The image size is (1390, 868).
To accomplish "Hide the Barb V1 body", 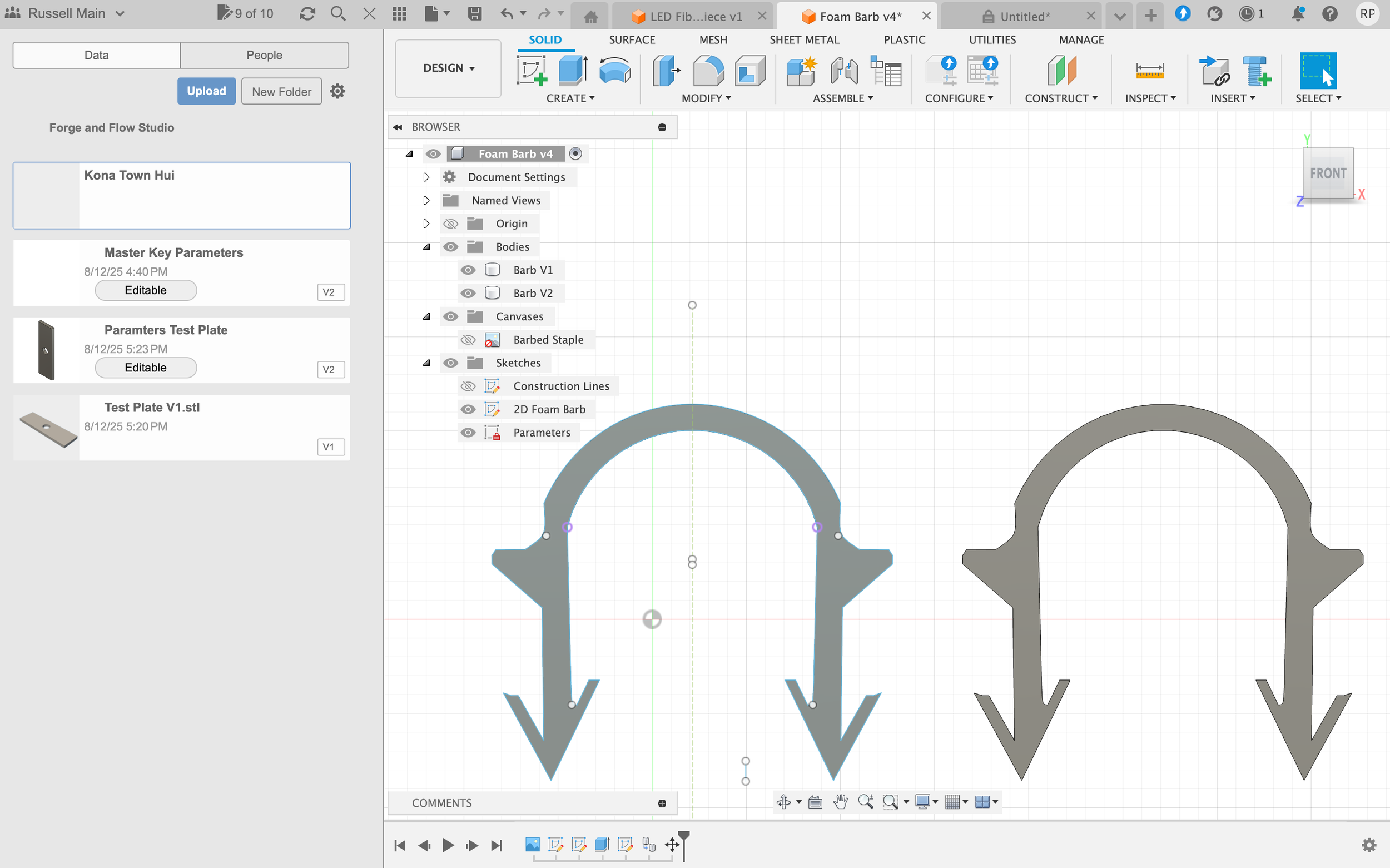I will [x=468, y=270].
